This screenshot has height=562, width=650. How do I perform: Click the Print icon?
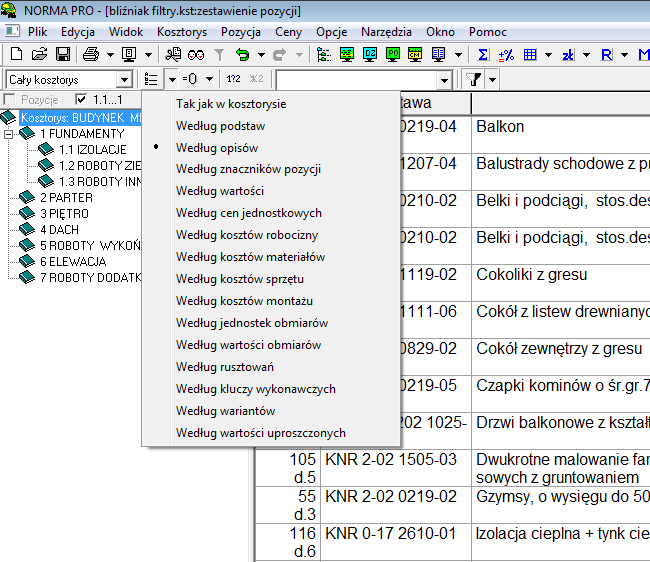point(91,53)
